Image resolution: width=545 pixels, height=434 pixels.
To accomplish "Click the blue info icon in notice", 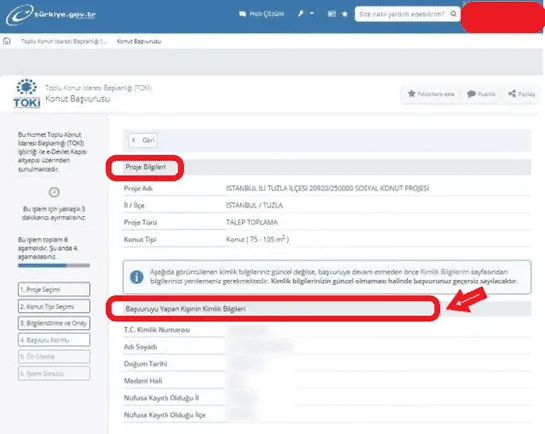I will tap(137, 277).
